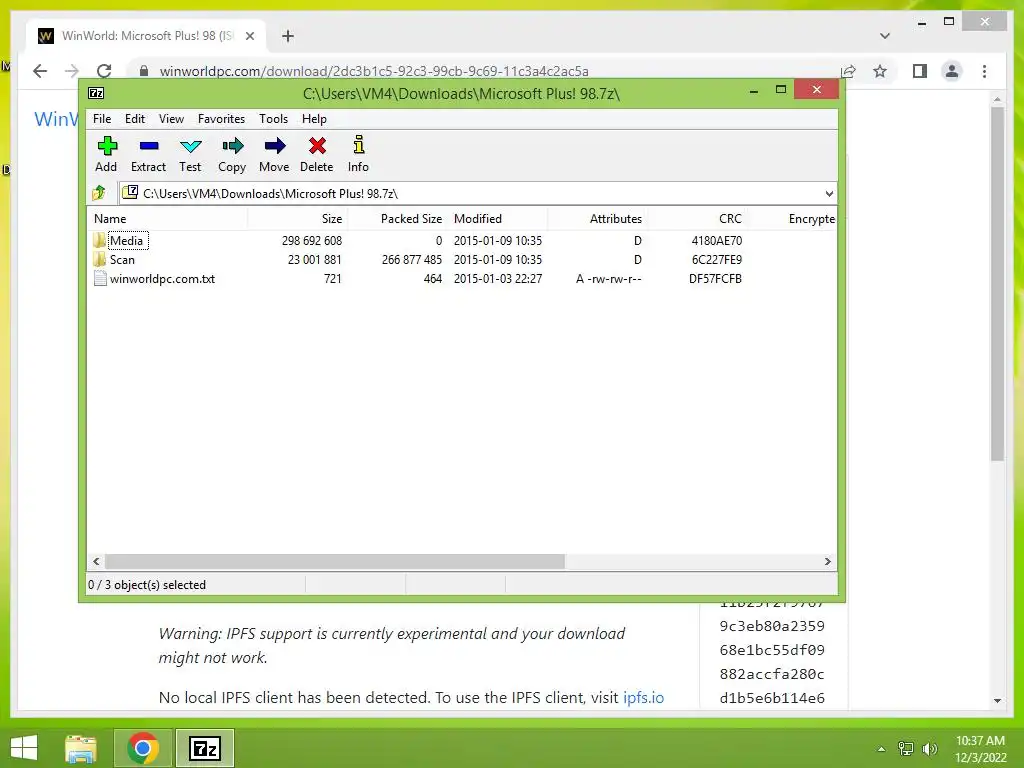Click horizontal scrollbar left arrow in 7-Zip

[97, 562]
